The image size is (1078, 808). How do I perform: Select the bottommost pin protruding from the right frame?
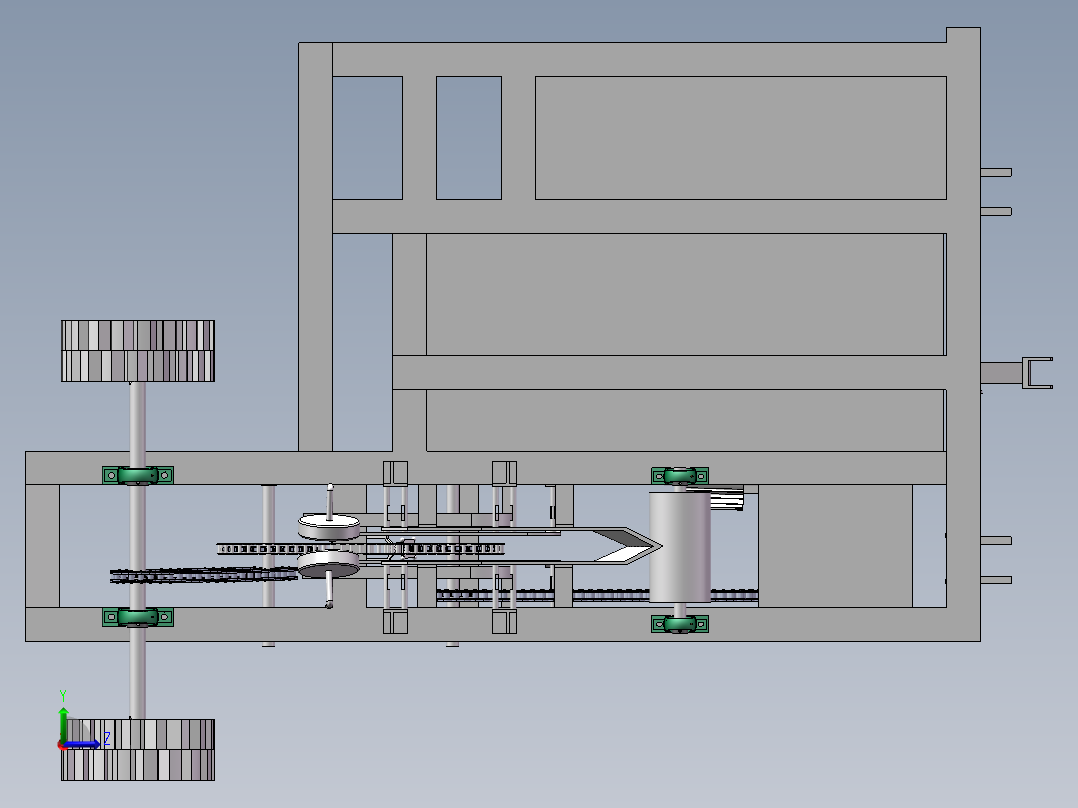pos(996,580)
